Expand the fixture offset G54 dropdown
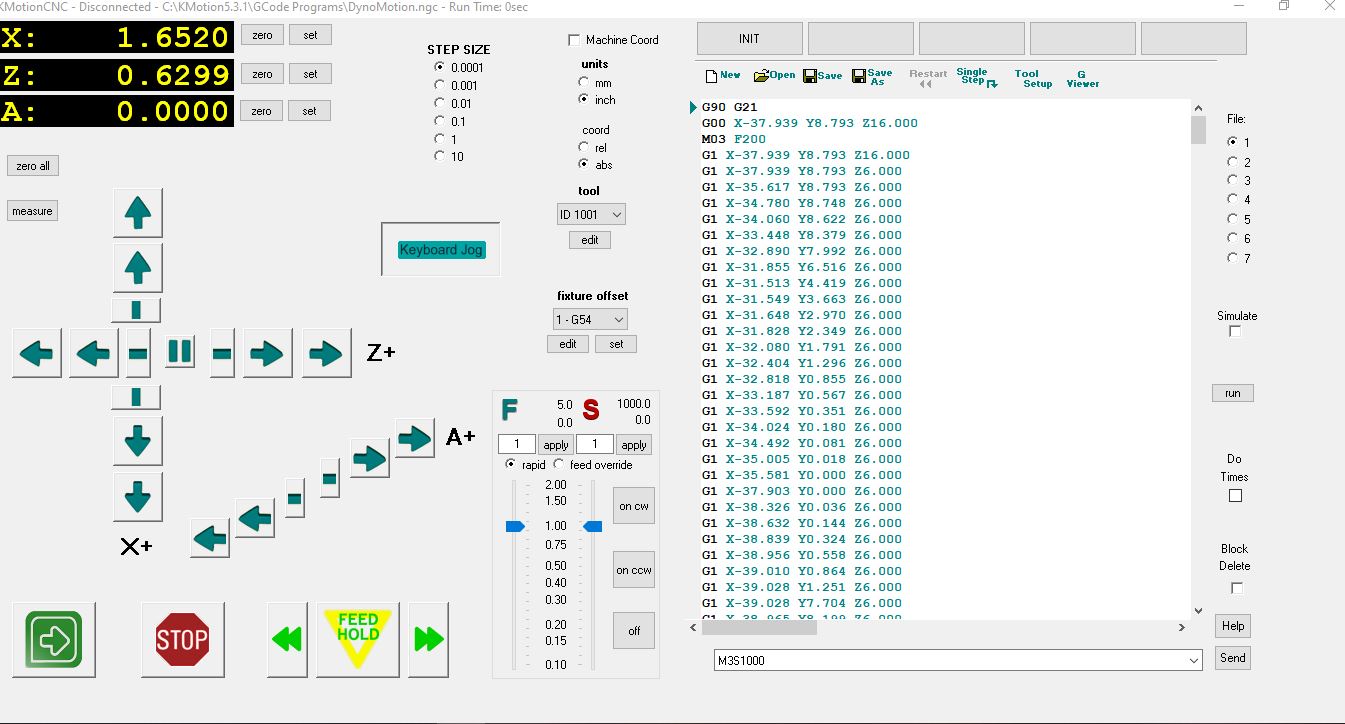 [x=591, y=319]
